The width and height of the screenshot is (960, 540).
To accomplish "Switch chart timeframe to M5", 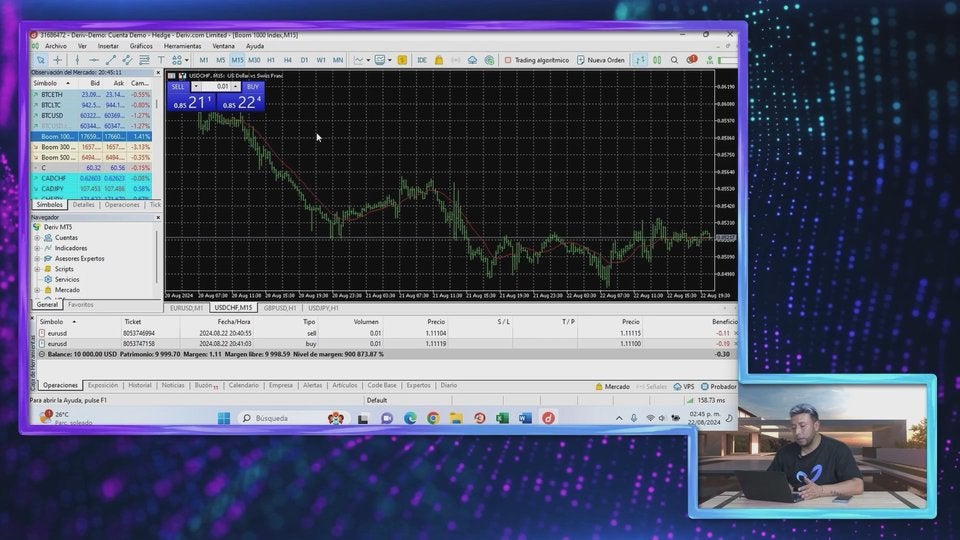I will click(x=220, y=60).
